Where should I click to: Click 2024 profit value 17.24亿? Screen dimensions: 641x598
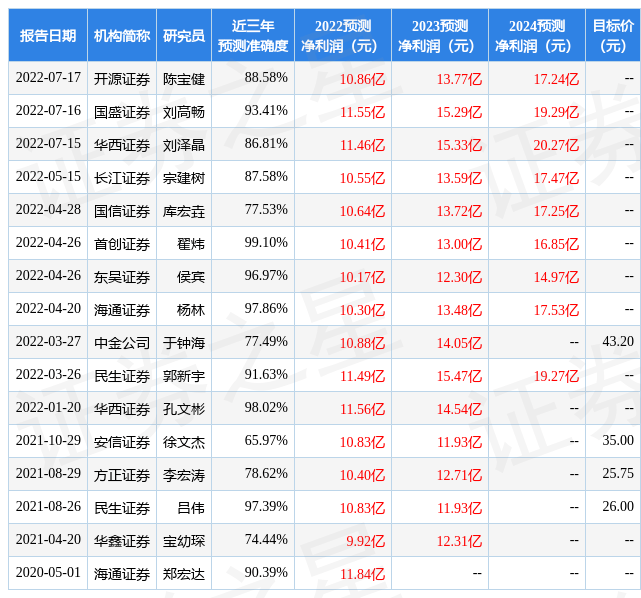pyautogui.click(x=556, y=79)
